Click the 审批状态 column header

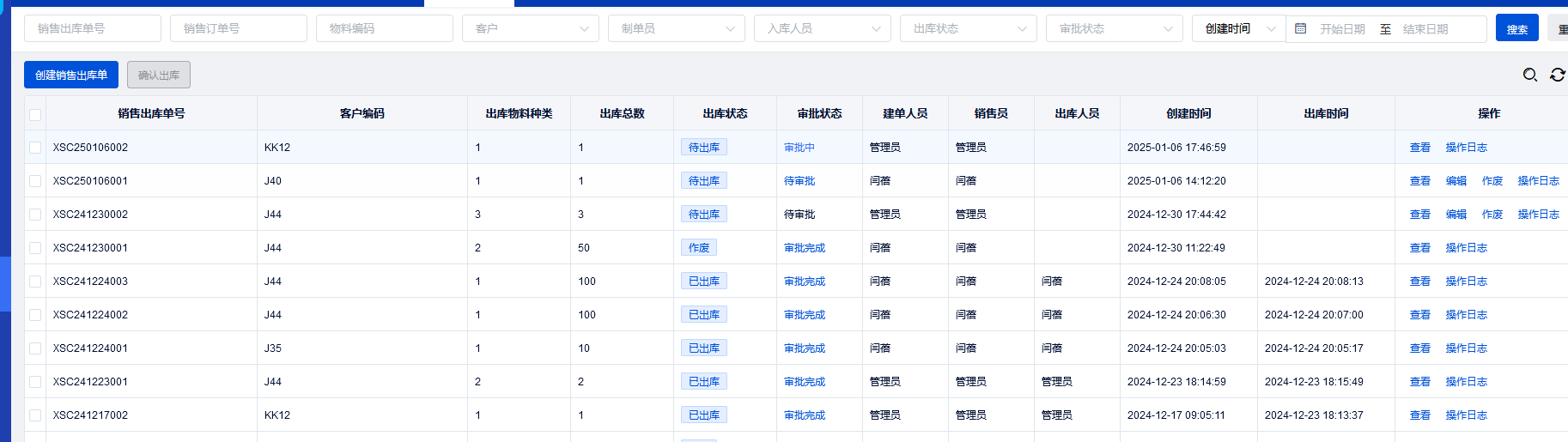(820, 113)
